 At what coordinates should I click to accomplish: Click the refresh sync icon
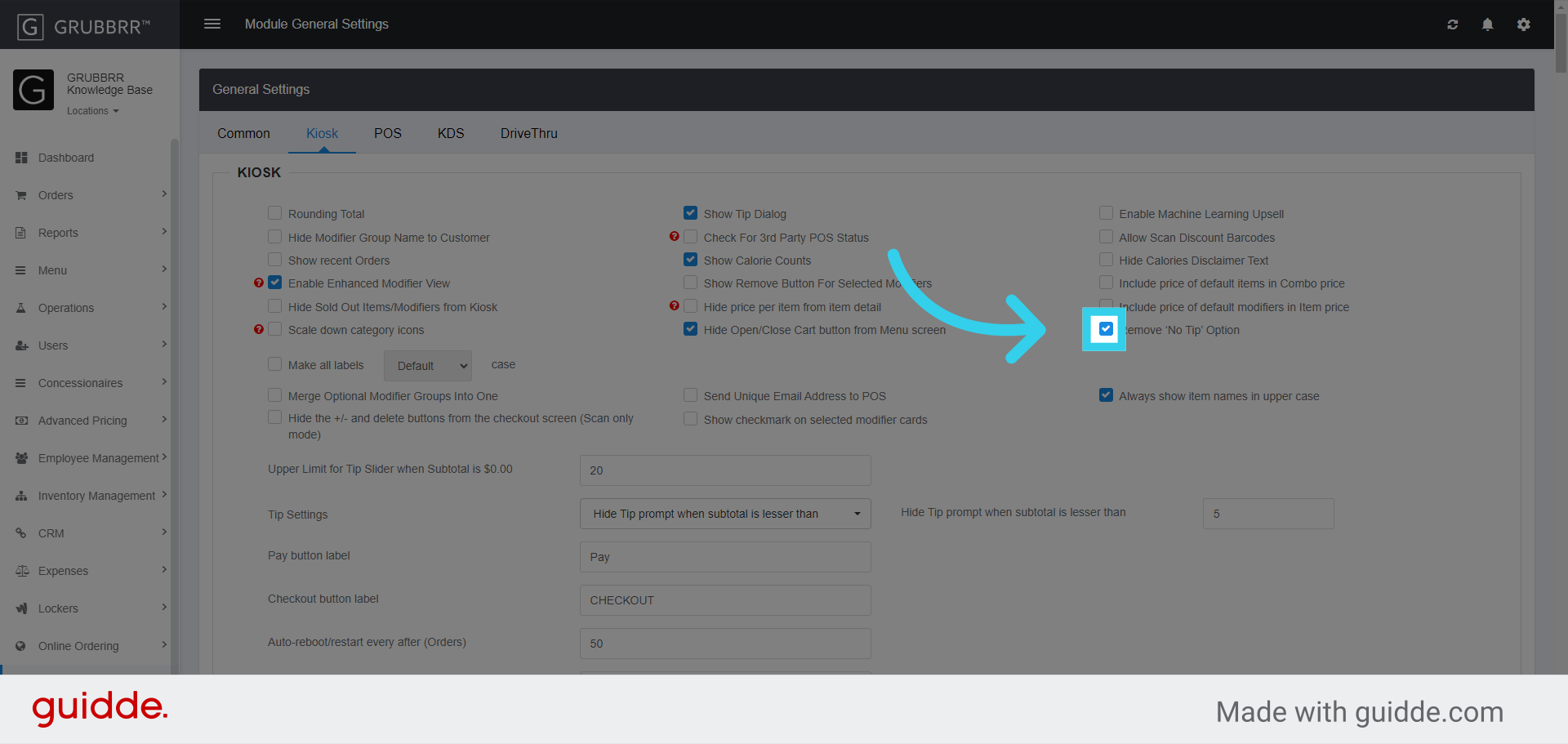(x=1452, y=25)
